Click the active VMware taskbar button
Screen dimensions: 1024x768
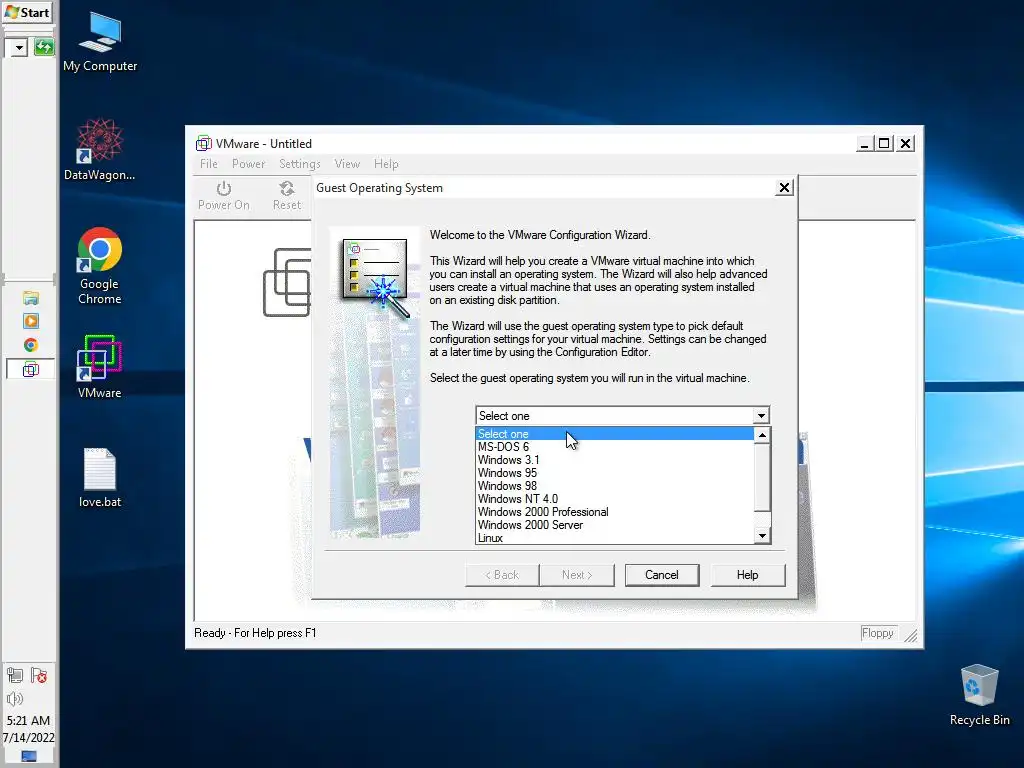click(x=31, y=369)
